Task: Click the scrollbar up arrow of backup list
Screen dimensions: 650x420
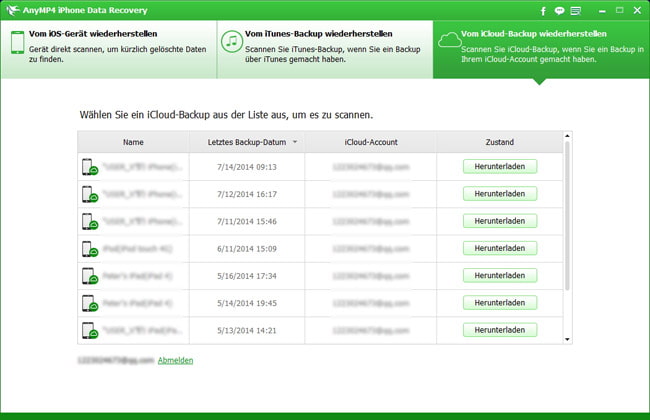Action: (x=567, y=136)
